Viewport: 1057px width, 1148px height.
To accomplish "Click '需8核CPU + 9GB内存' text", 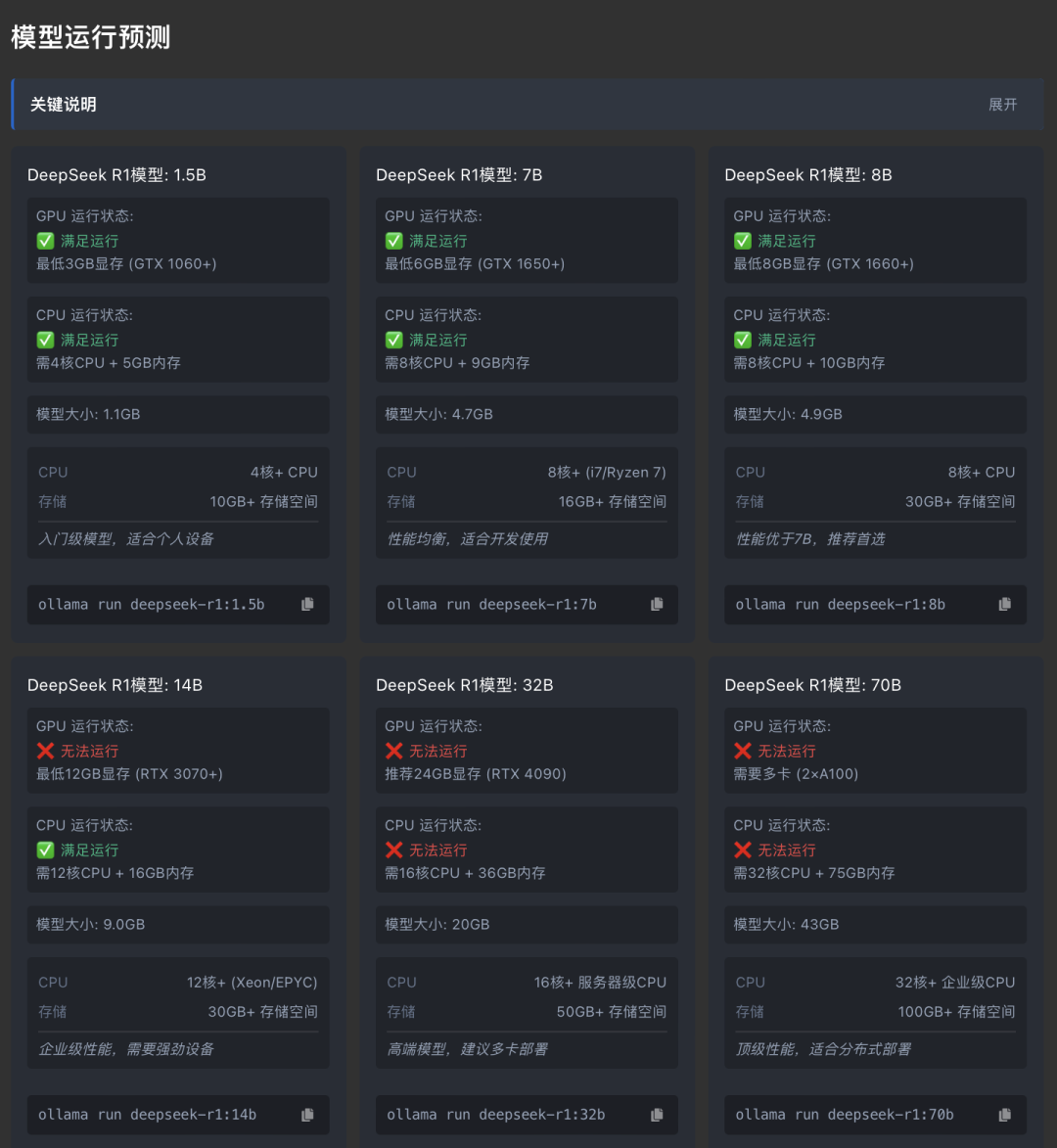I will (457, 363).
